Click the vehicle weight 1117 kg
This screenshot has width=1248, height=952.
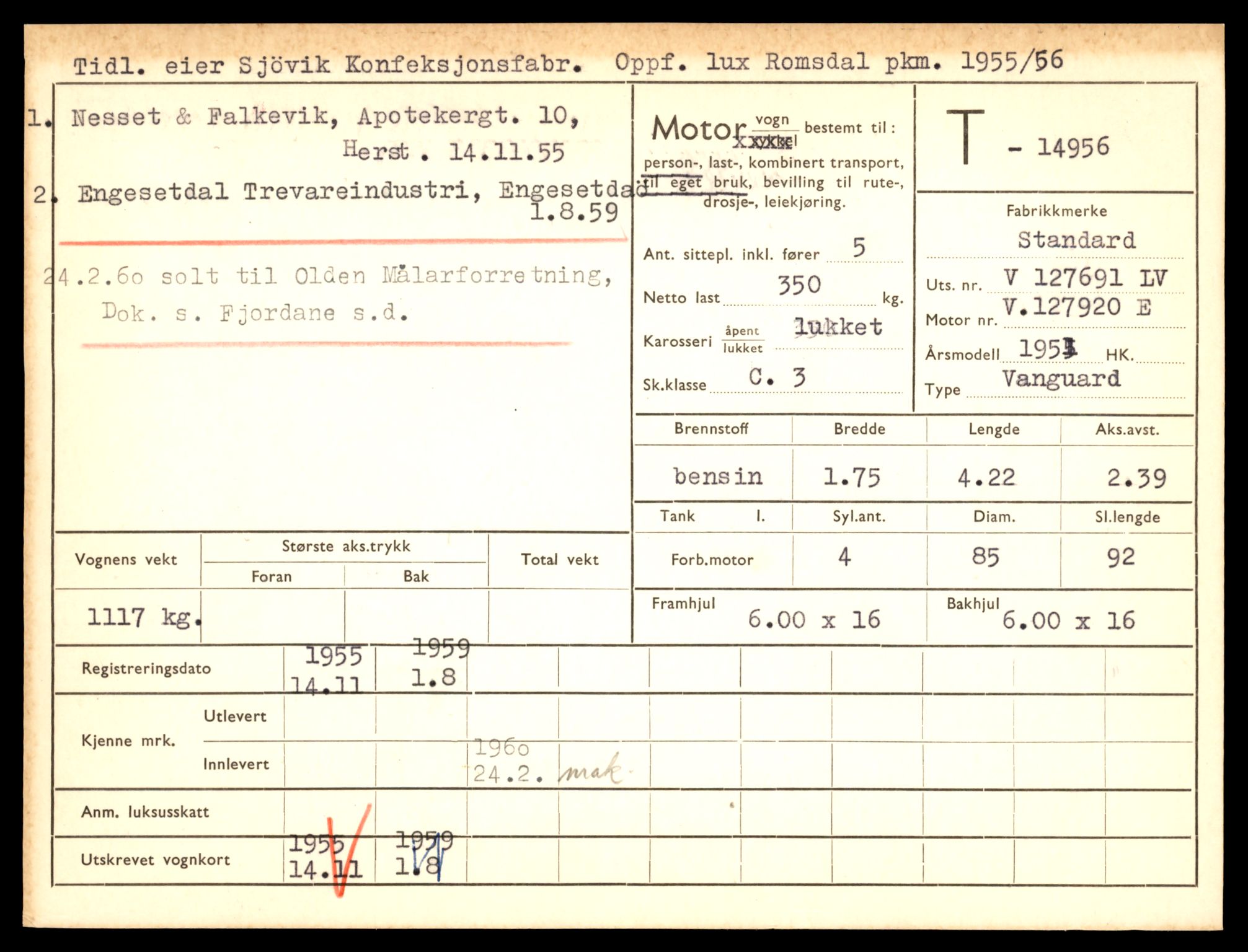click(144, 617)
